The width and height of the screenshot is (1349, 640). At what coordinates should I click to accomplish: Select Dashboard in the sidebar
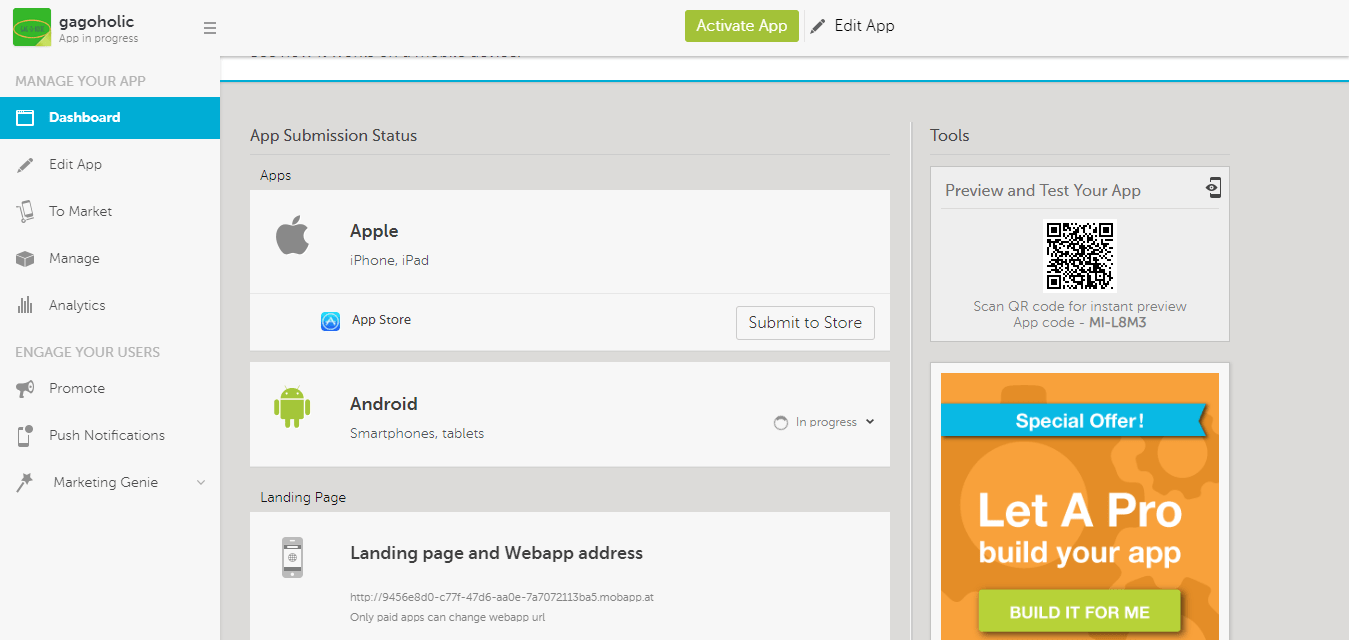point(110,117)
